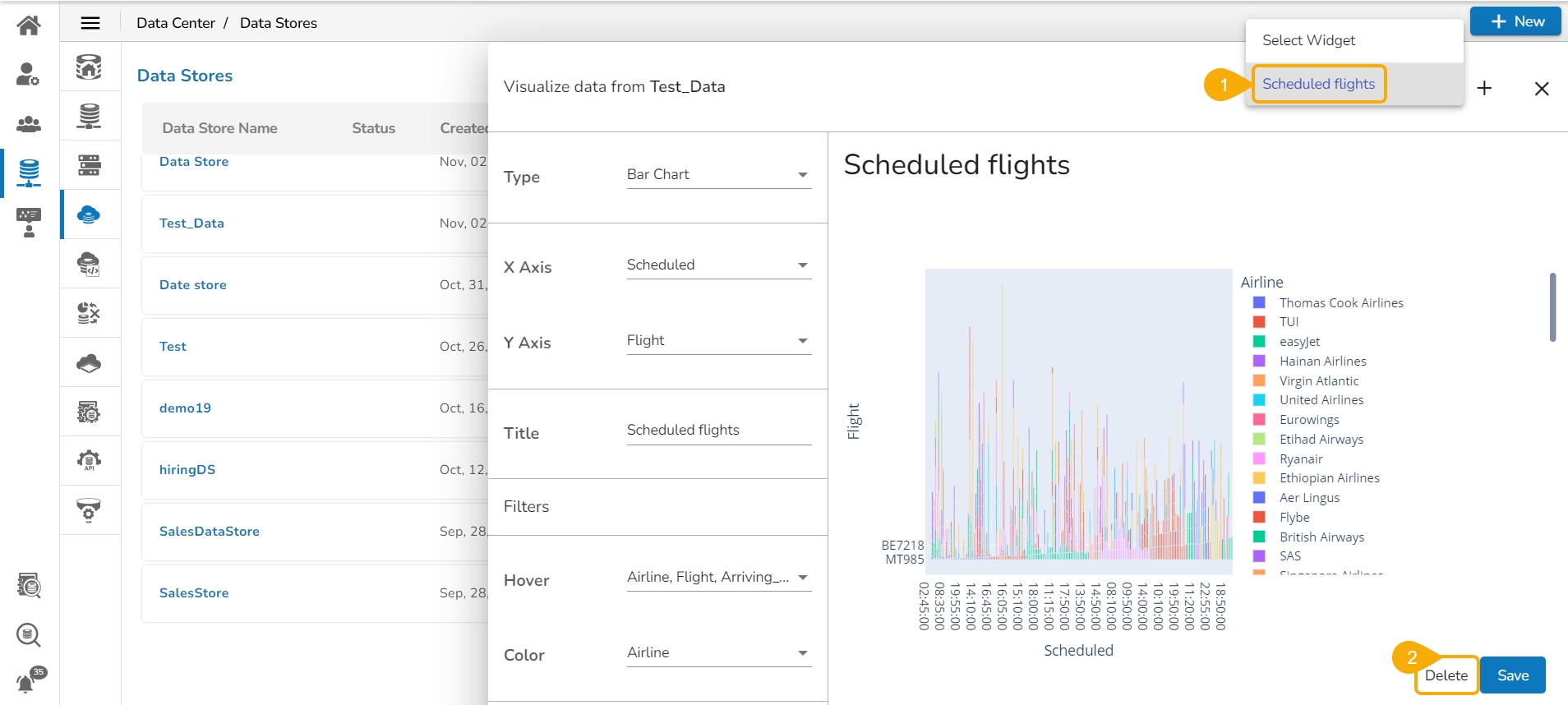Toggle easyJet legend color swatch
The image size is (1568, 705).
tap(1259, 342)
